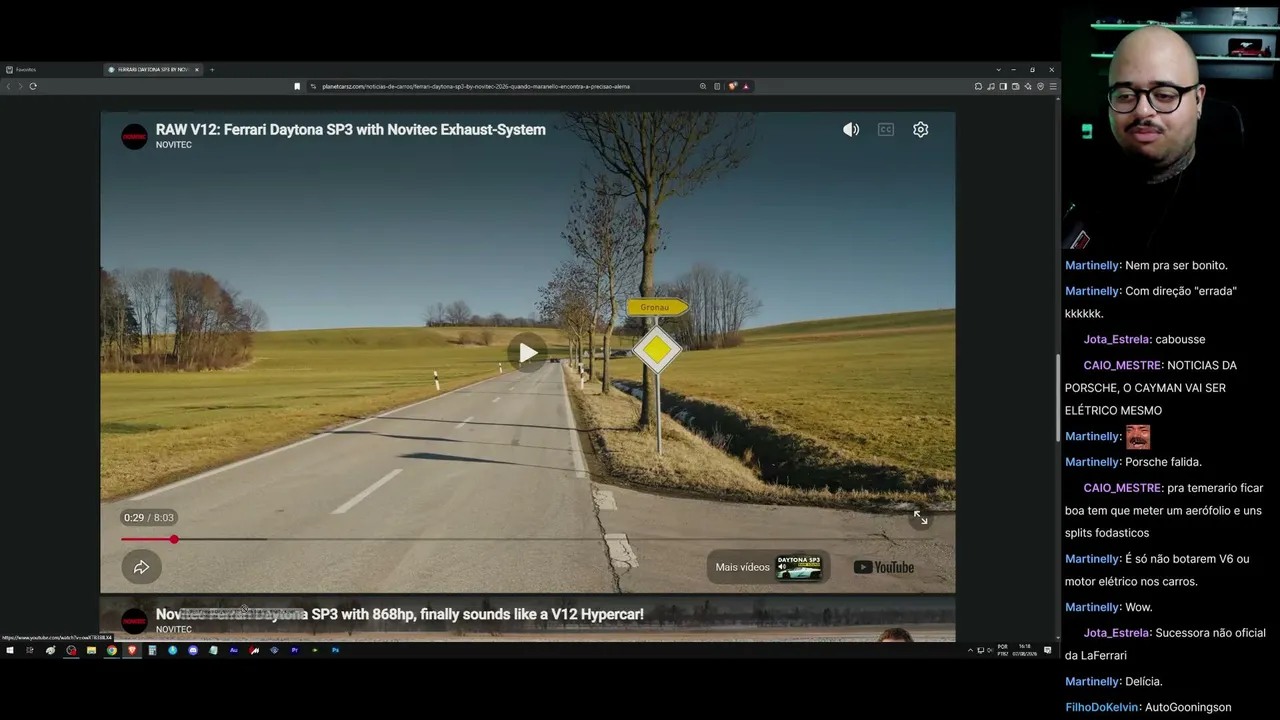Click chat message 'Porsche falida.'

click(x=1163, y=462)
